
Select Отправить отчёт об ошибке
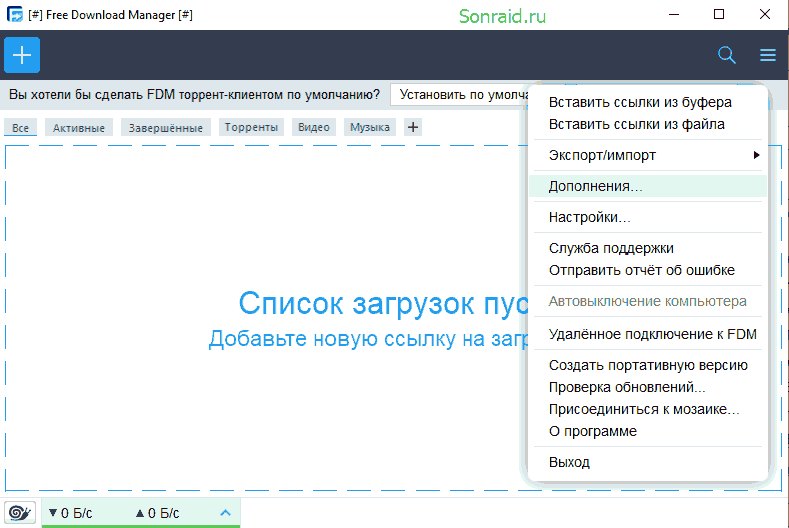[642, 270]
